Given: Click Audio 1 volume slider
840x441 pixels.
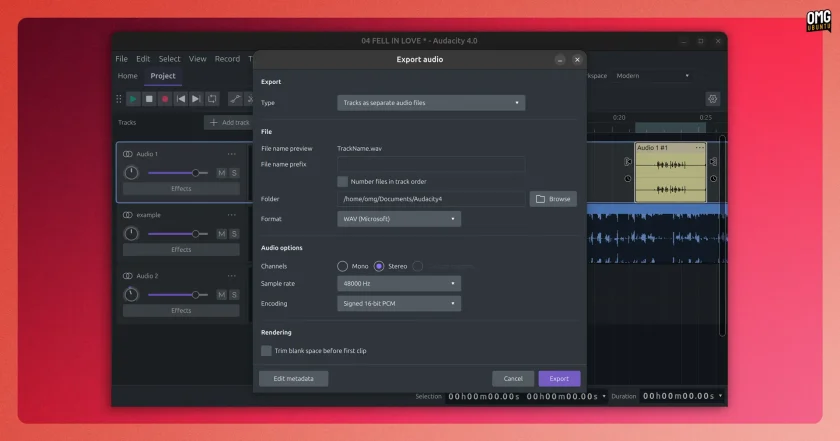Looking at the screenshot, I should pos(178,173).
